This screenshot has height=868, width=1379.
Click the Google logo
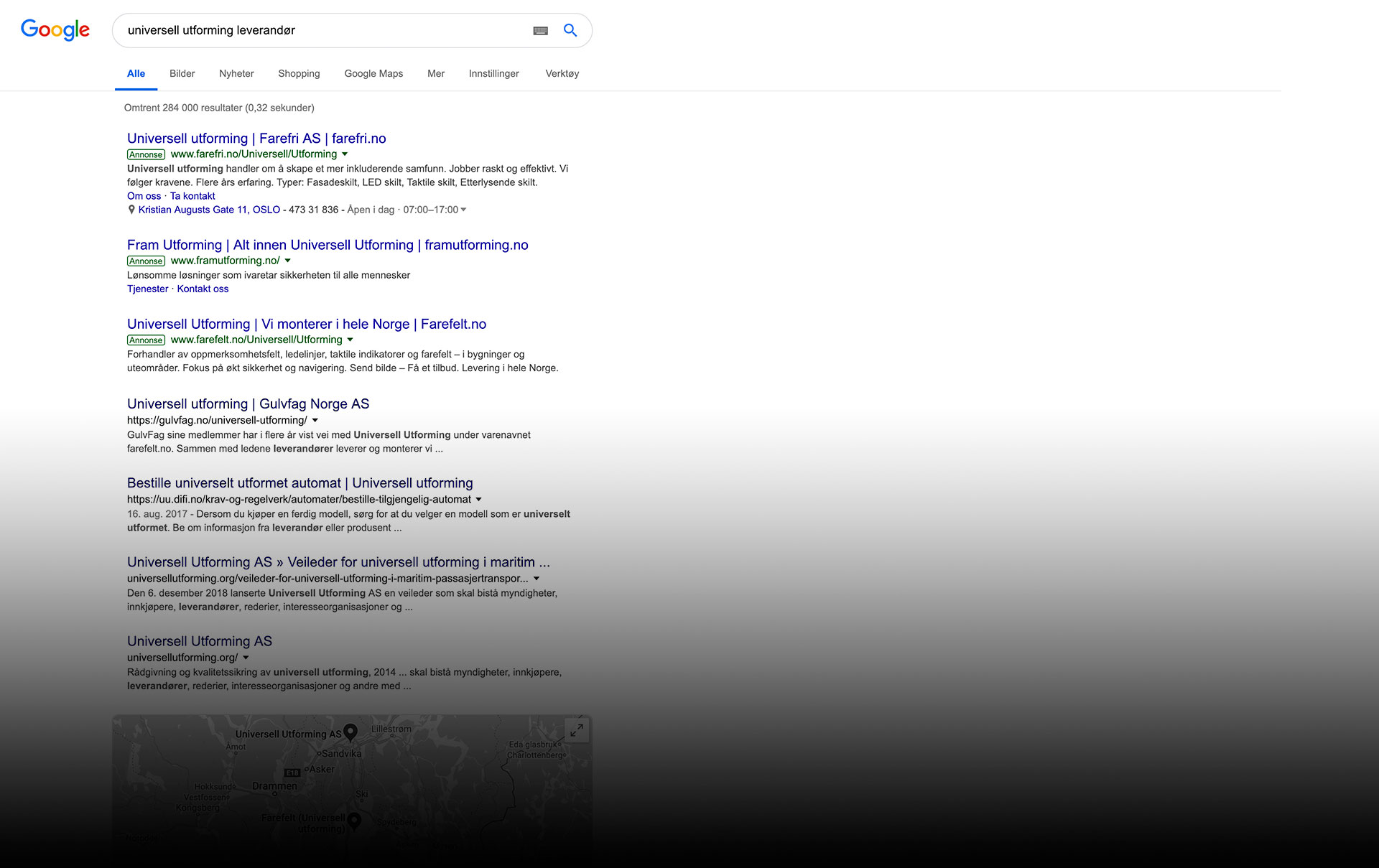[x=55, y=29]
